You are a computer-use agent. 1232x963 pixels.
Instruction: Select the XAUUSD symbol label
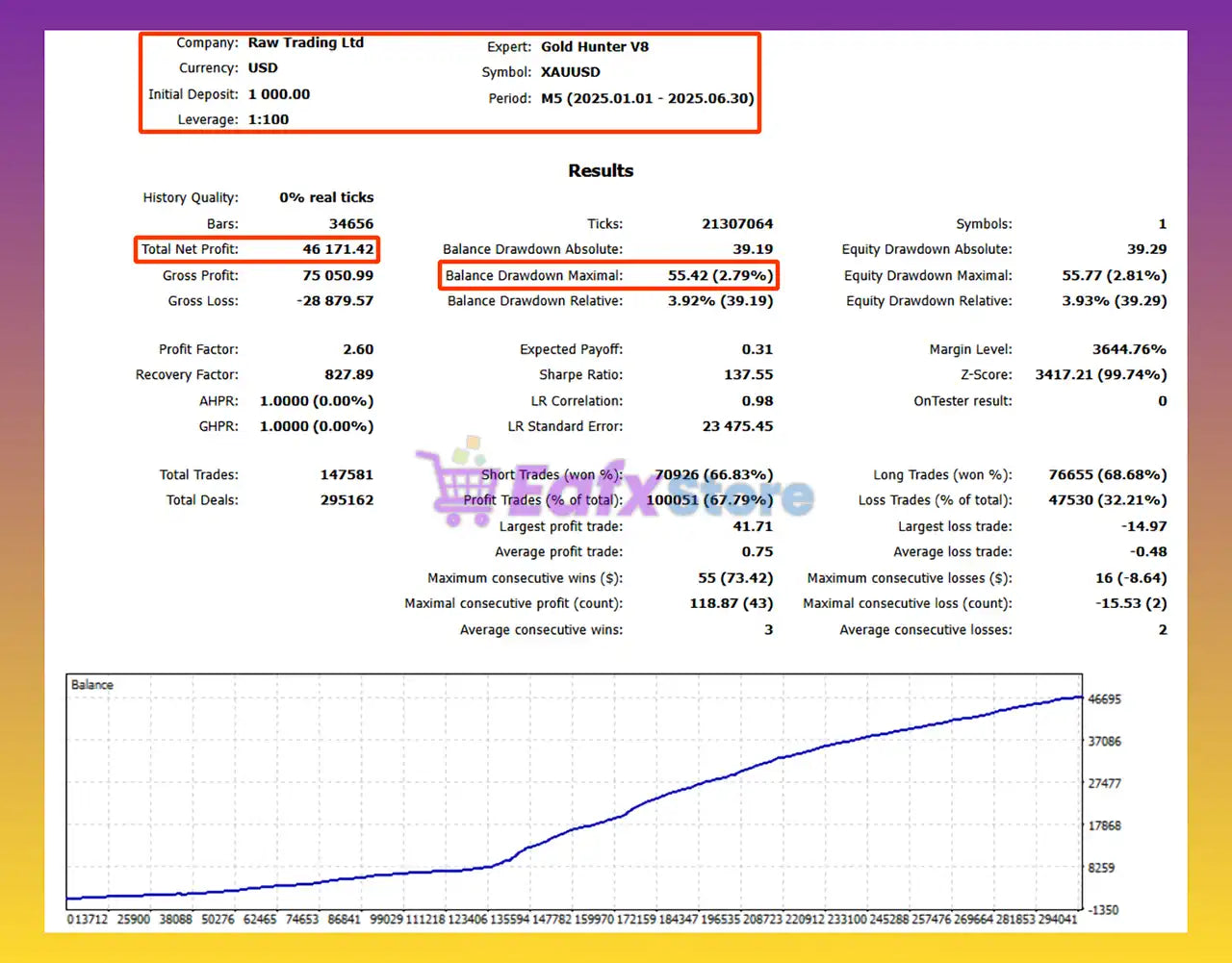point(570,71)
